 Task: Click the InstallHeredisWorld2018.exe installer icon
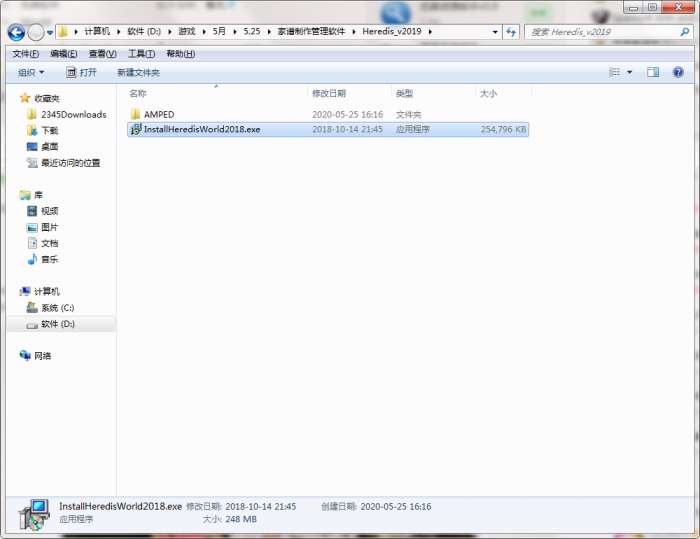pyautogui.click(x=136, y=129)
